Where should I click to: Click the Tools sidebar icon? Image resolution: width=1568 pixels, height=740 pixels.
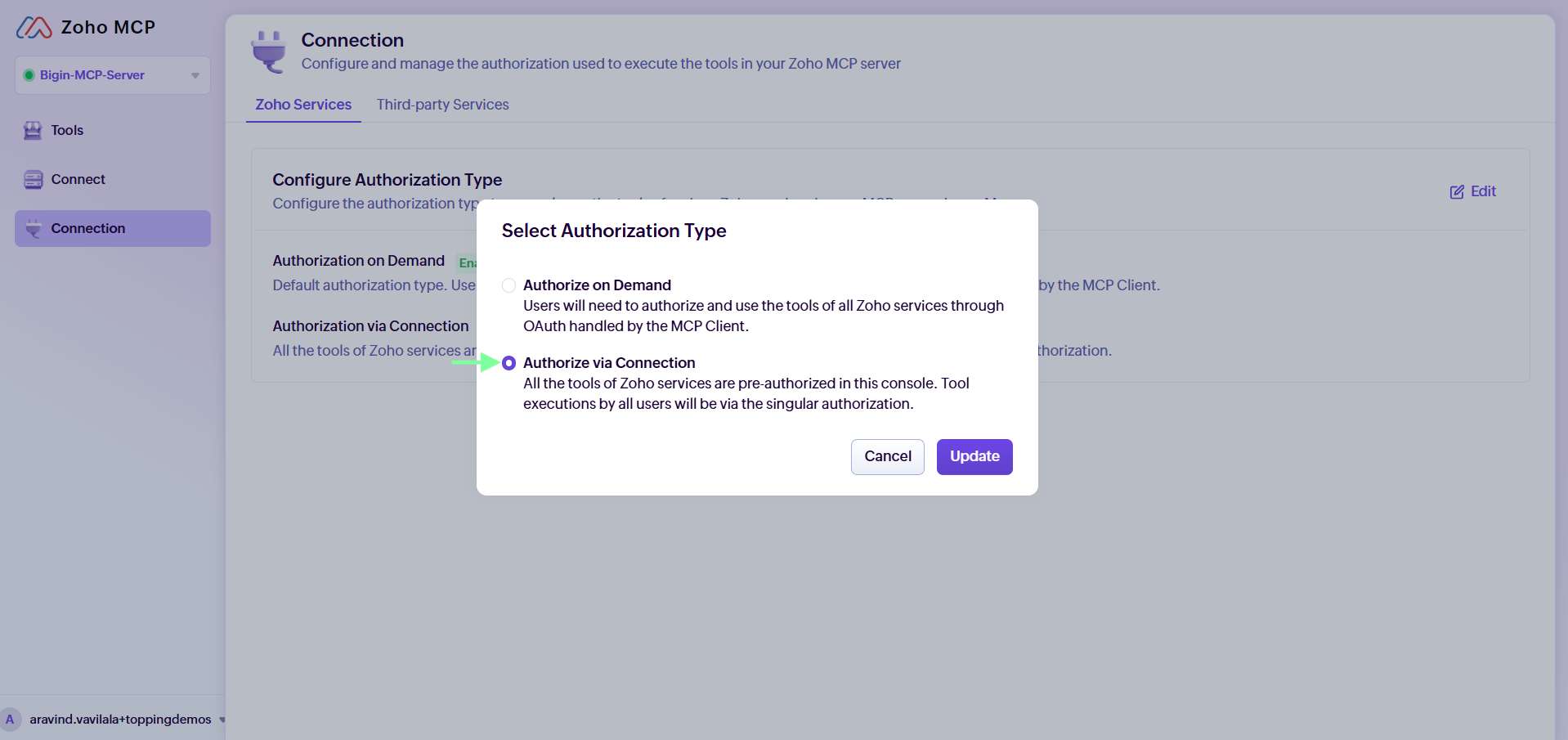[x=33, y=131]
